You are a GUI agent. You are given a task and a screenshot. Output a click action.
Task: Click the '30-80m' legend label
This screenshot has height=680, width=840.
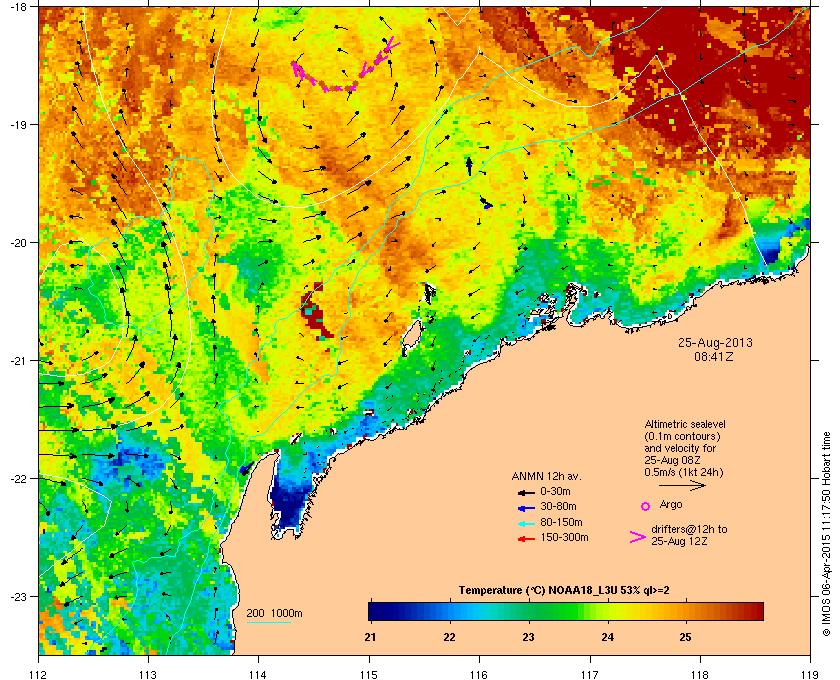(x=558, y=506)
